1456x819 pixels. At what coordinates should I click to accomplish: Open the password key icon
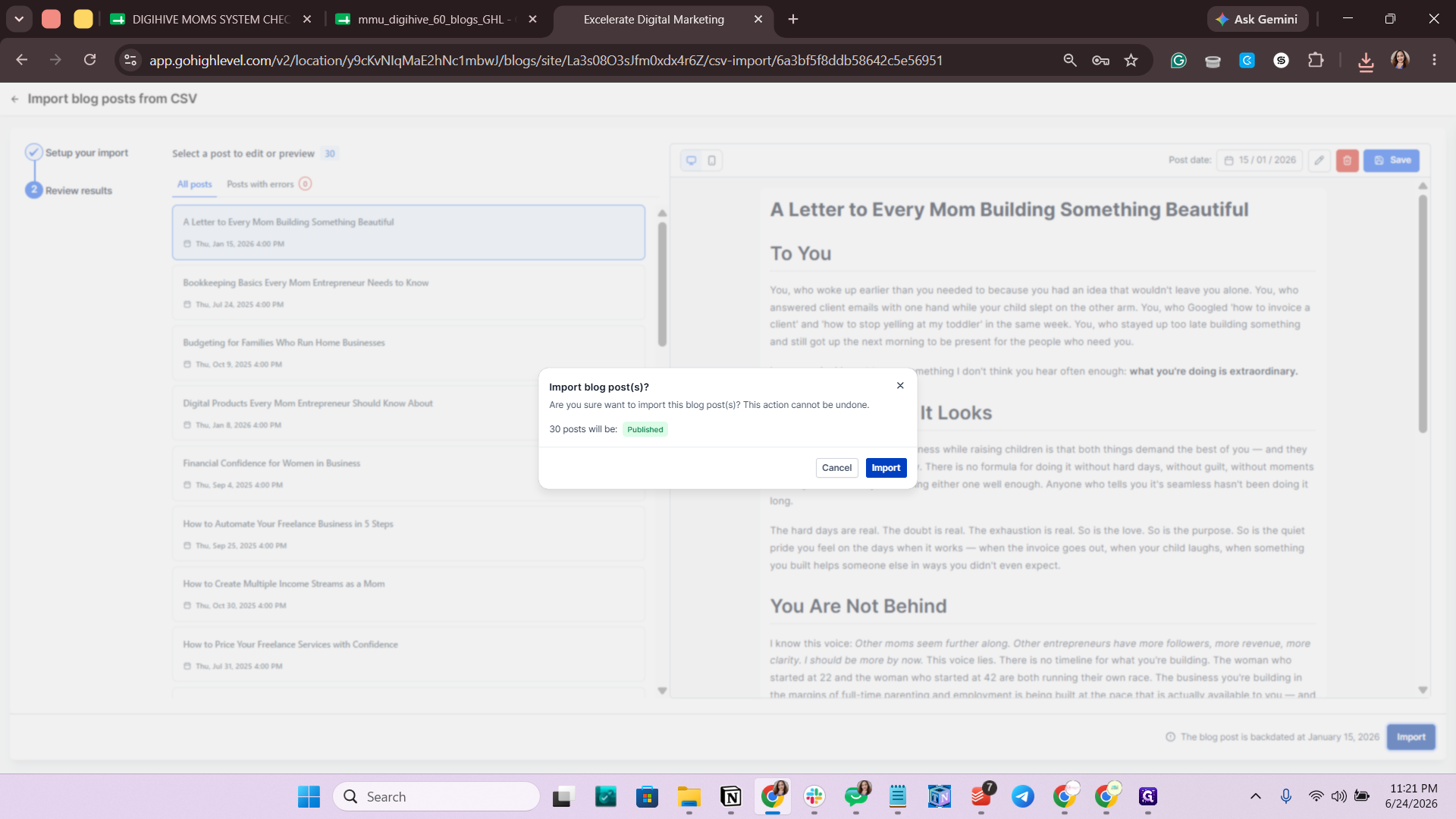coord(1100,60)
